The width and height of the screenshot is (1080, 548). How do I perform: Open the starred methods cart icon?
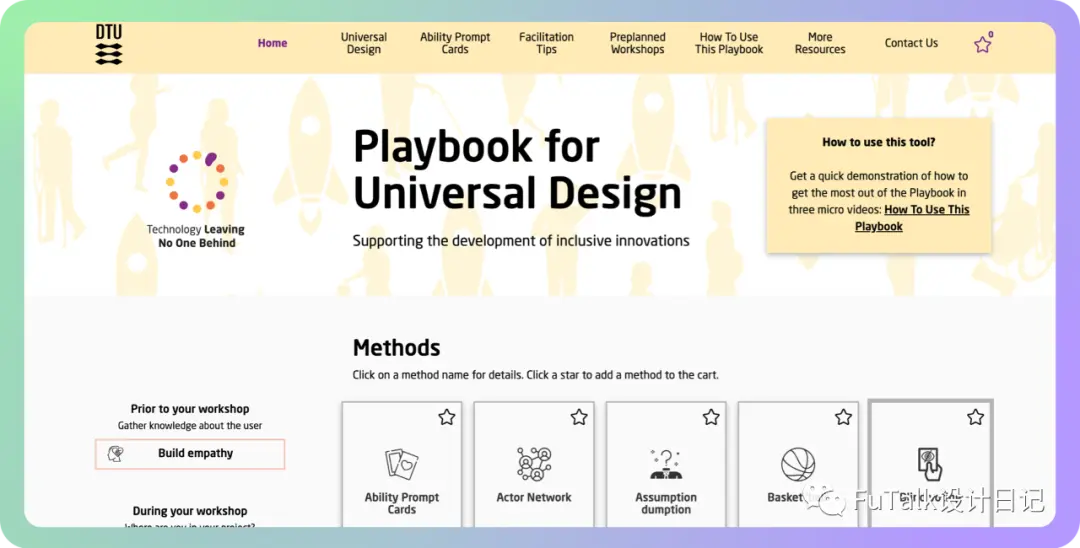coord(983,43)
